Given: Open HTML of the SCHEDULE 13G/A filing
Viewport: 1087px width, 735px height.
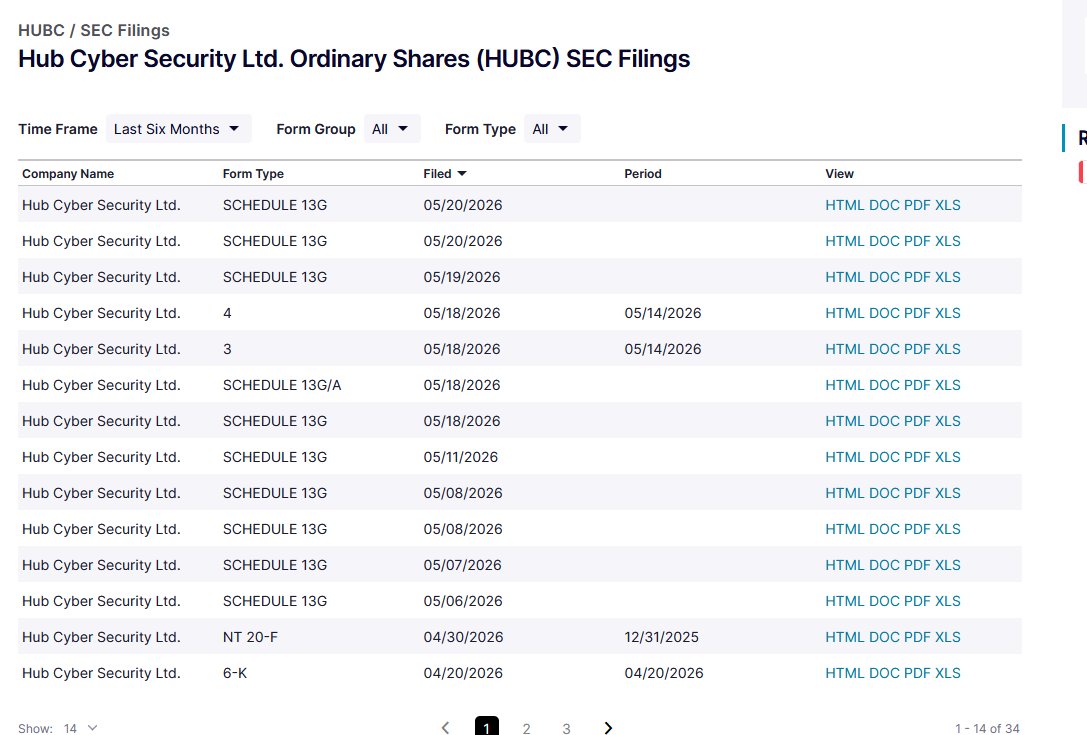Looking at the screenshot, I should [x=844, y=385].
